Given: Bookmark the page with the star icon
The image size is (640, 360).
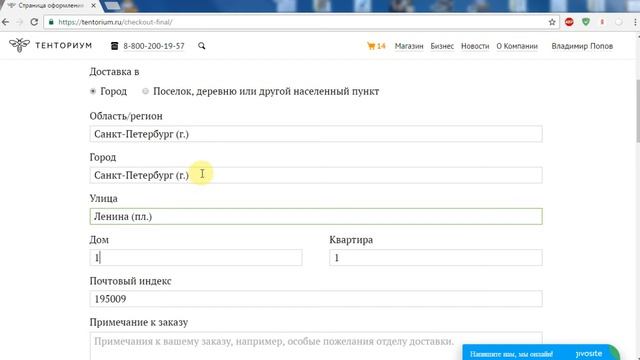Looking at the screenshot, I should 552,22.
